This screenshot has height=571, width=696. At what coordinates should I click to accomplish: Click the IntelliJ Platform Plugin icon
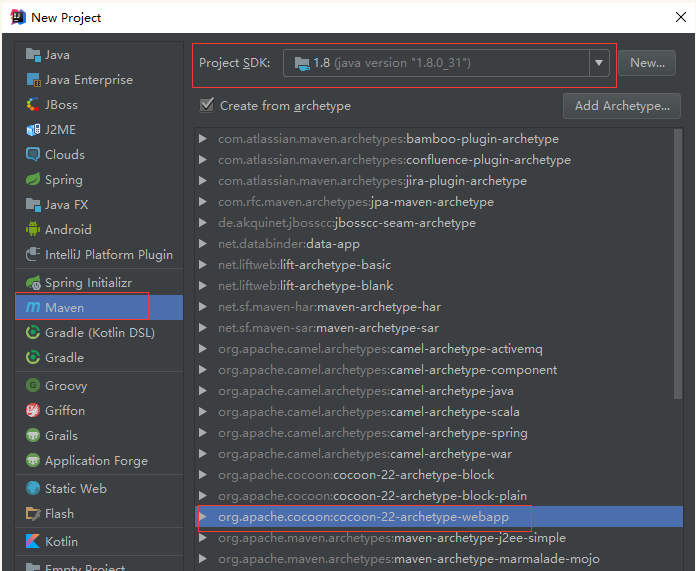click(33, 254)
